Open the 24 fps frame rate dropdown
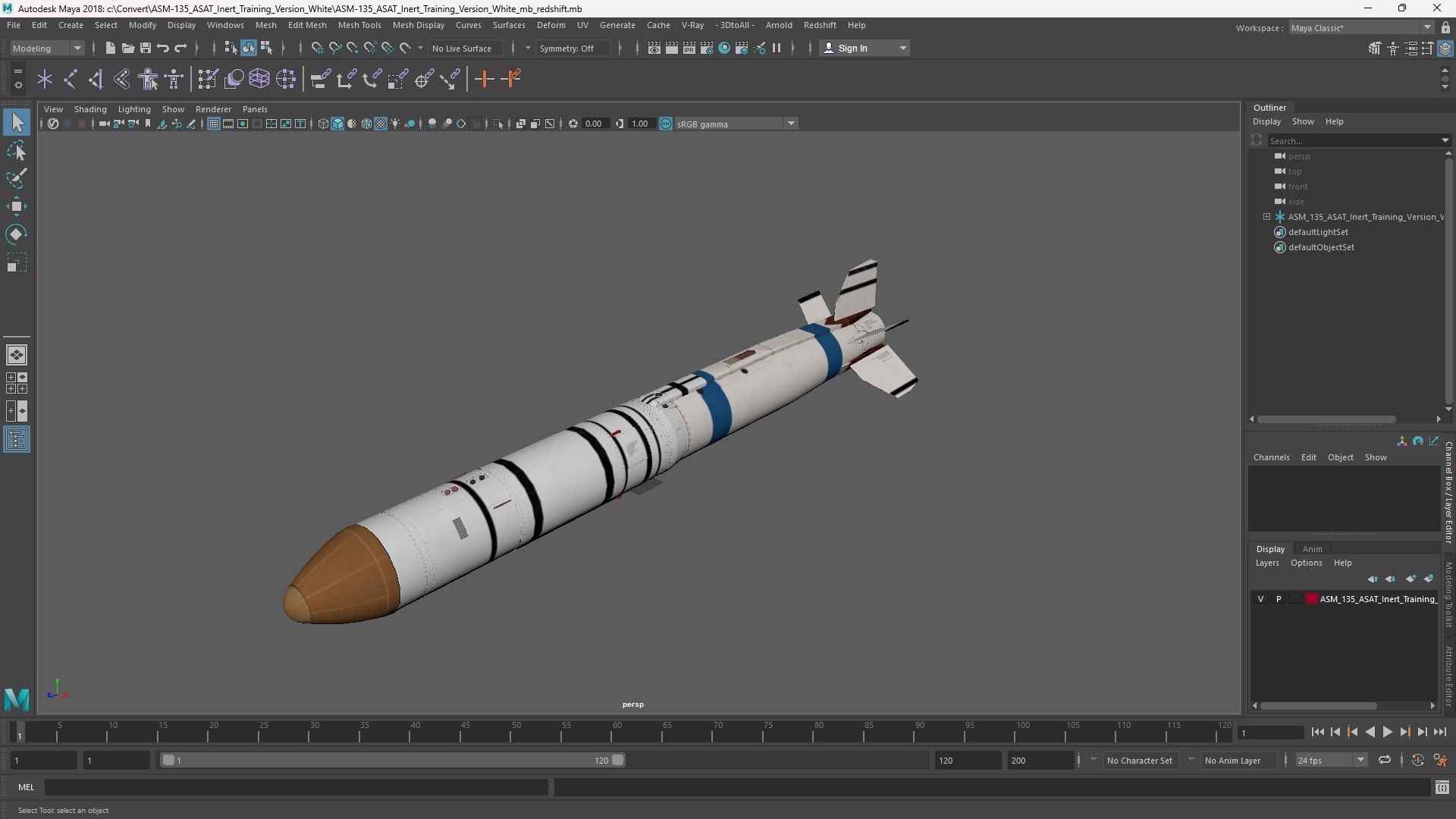 1331,761
